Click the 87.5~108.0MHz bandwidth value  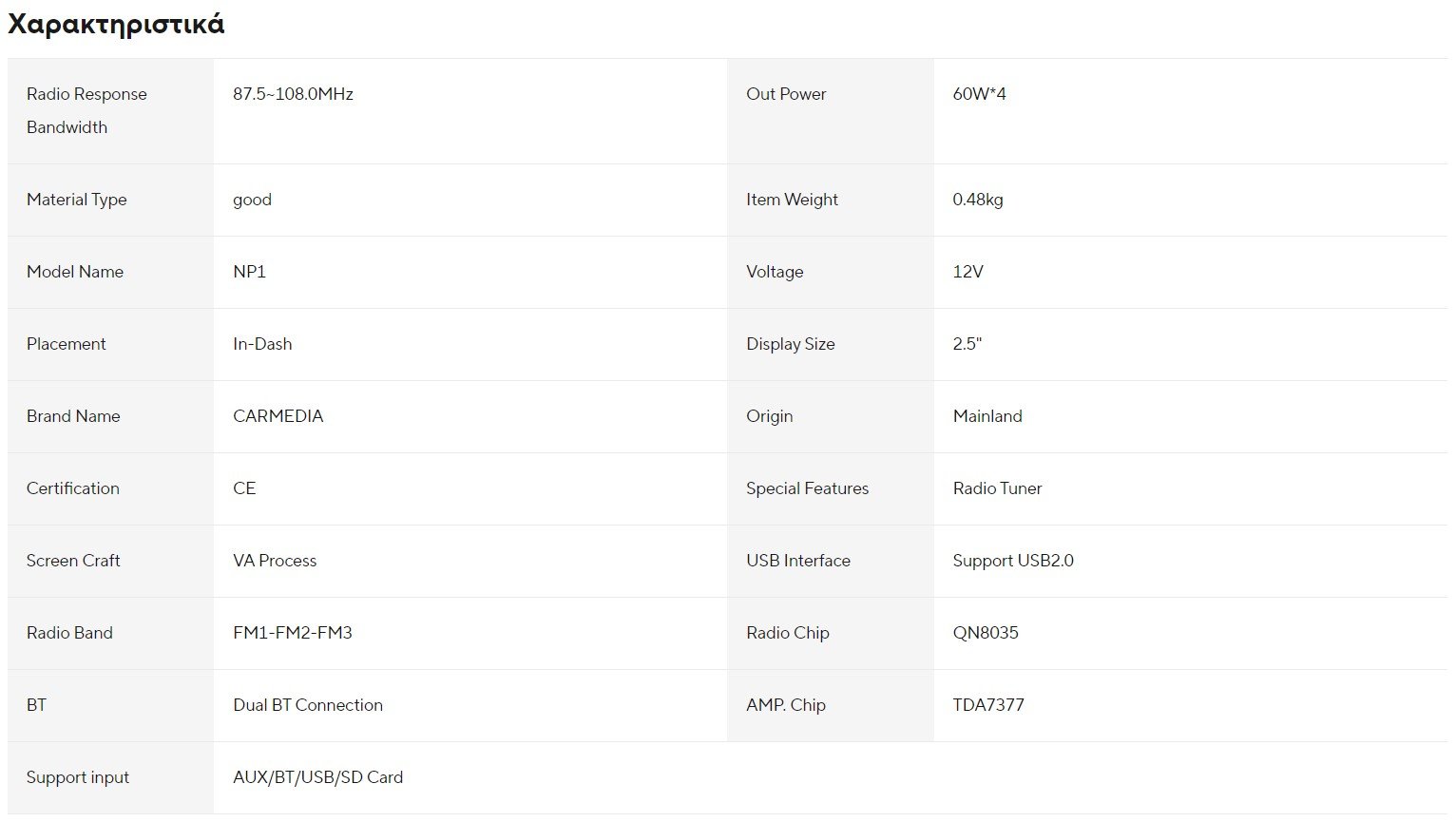[x=293, y=94]
